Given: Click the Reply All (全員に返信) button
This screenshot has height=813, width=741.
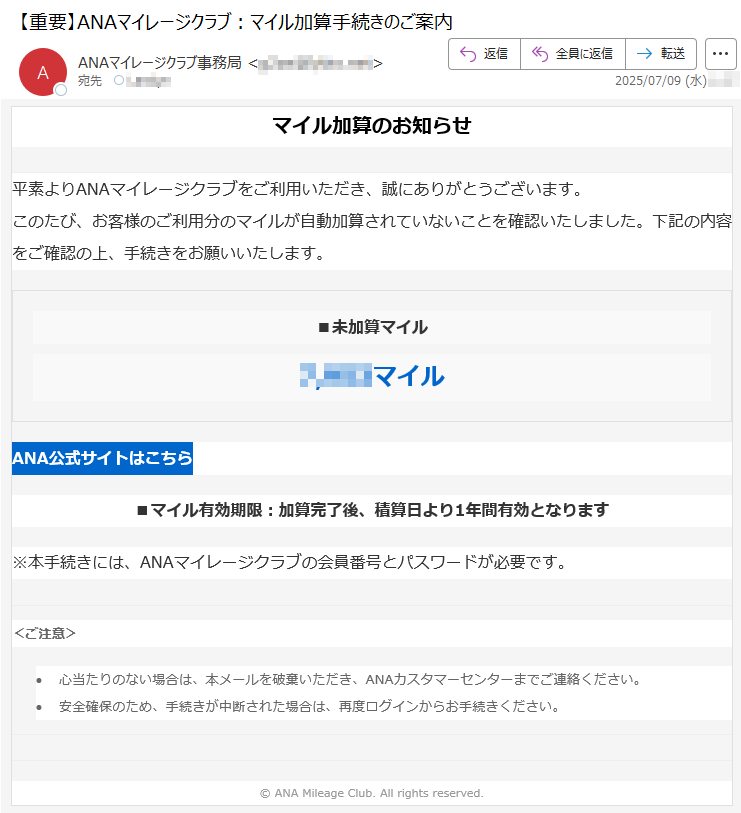Looking at the screenshot, I should (x=573, y=54).
